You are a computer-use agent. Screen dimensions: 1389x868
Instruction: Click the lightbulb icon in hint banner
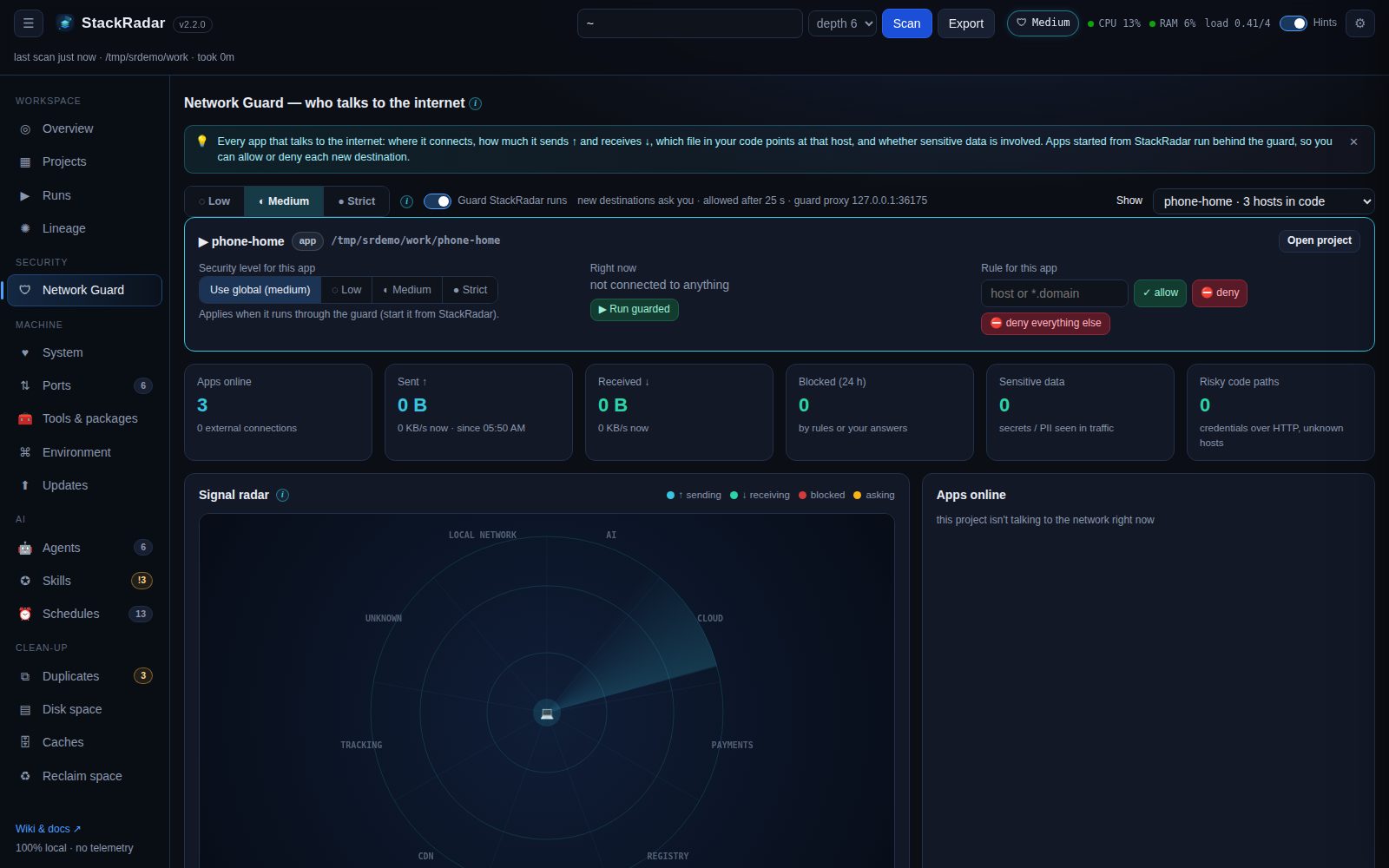[x=202, y=141]
